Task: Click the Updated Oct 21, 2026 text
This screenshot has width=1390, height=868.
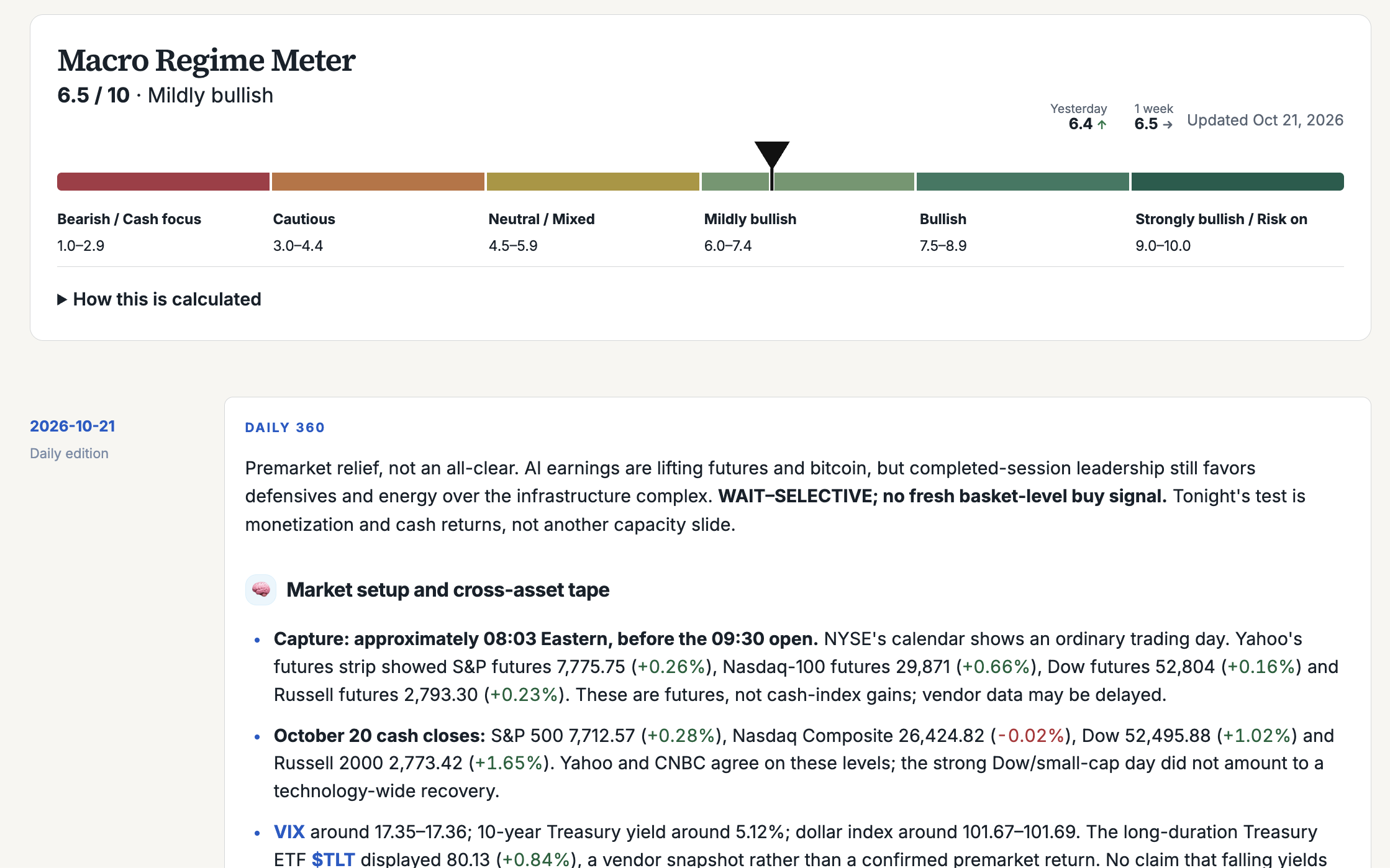Action: pos(1265,120)
